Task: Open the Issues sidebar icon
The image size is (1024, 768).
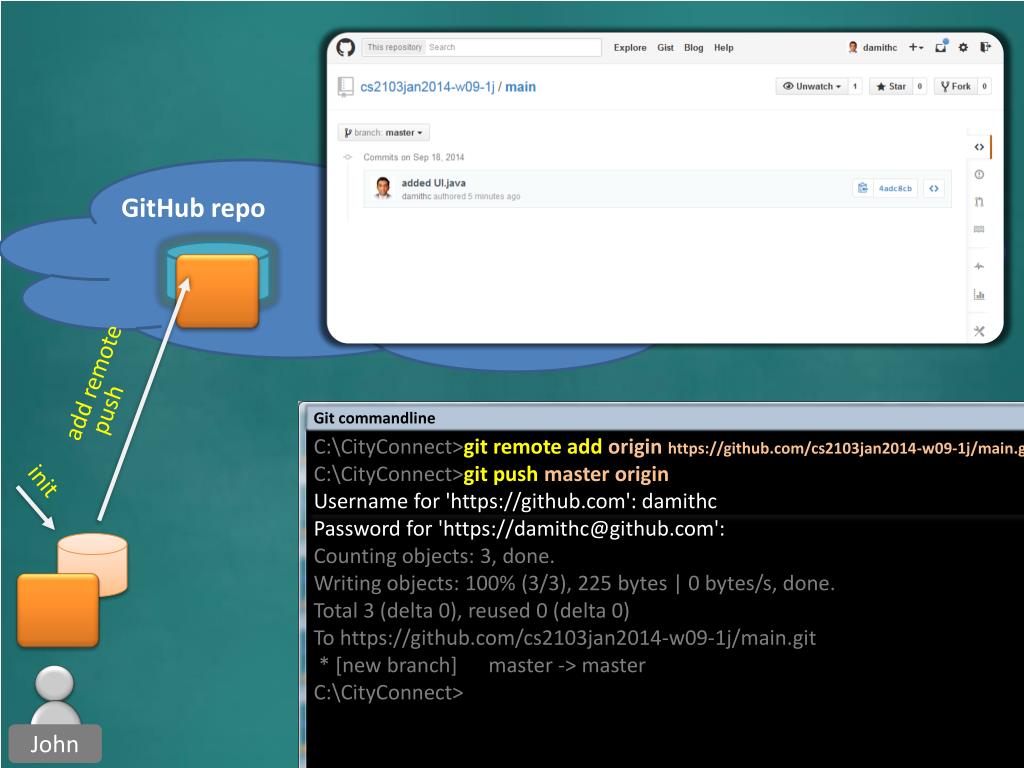Action: (x=979, y=174)
